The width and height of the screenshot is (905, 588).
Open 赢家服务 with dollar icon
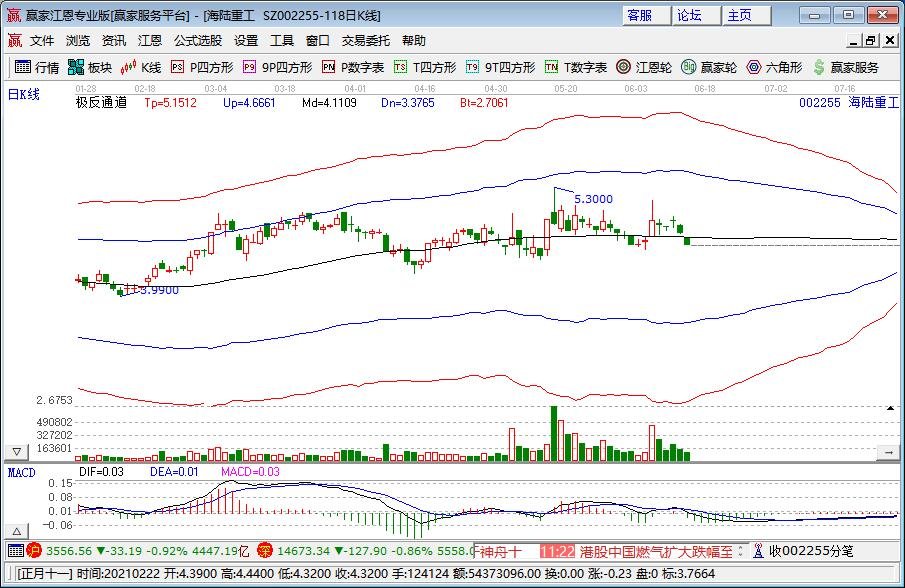846,68
